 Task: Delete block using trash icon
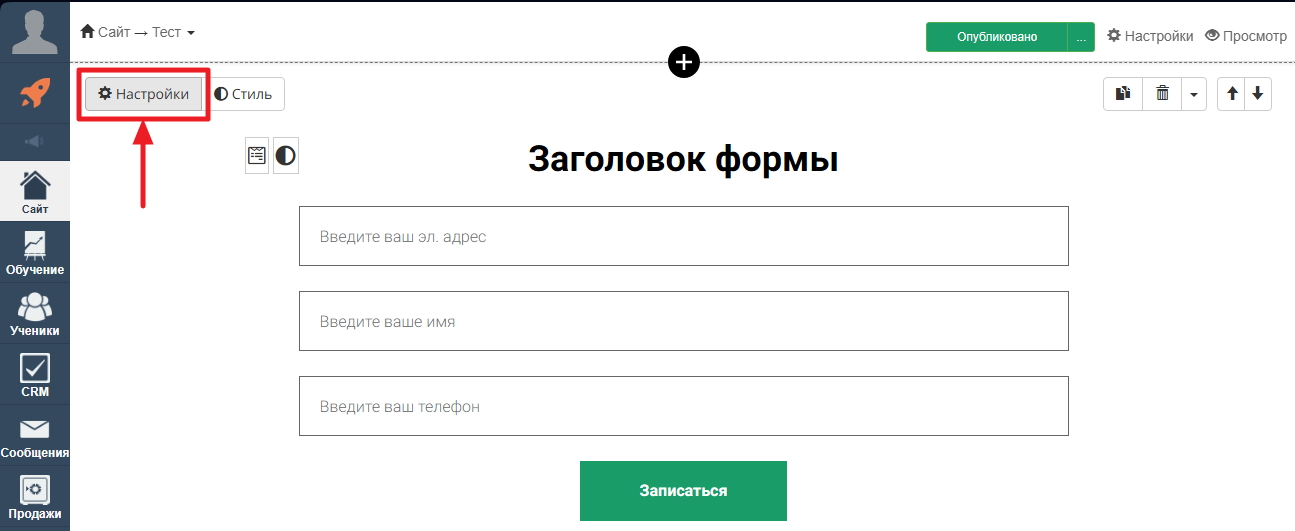[x=1162, y=94]
